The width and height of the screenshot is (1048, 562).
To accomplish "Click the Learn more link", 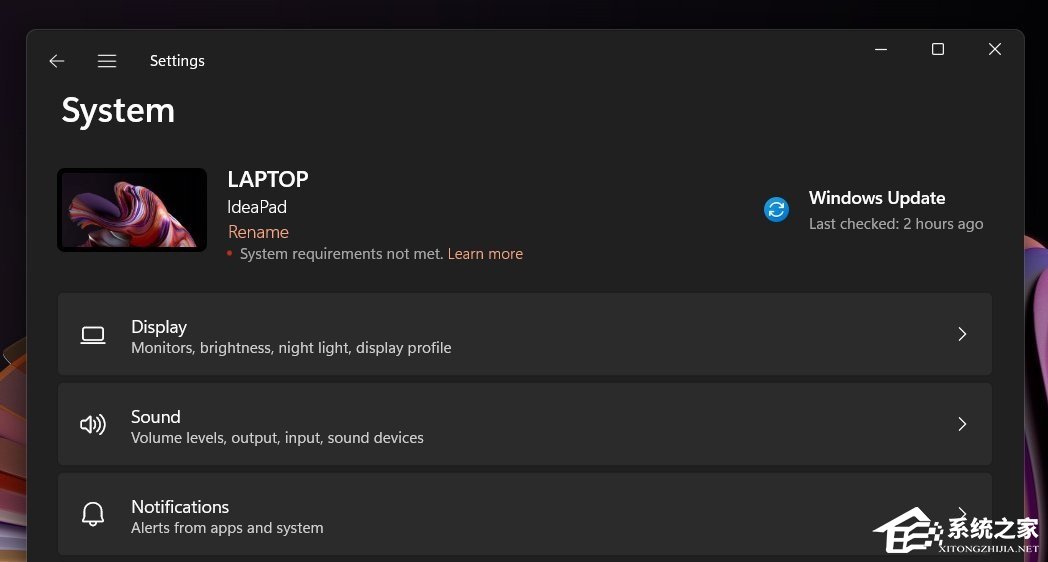I will pos(485,254).
